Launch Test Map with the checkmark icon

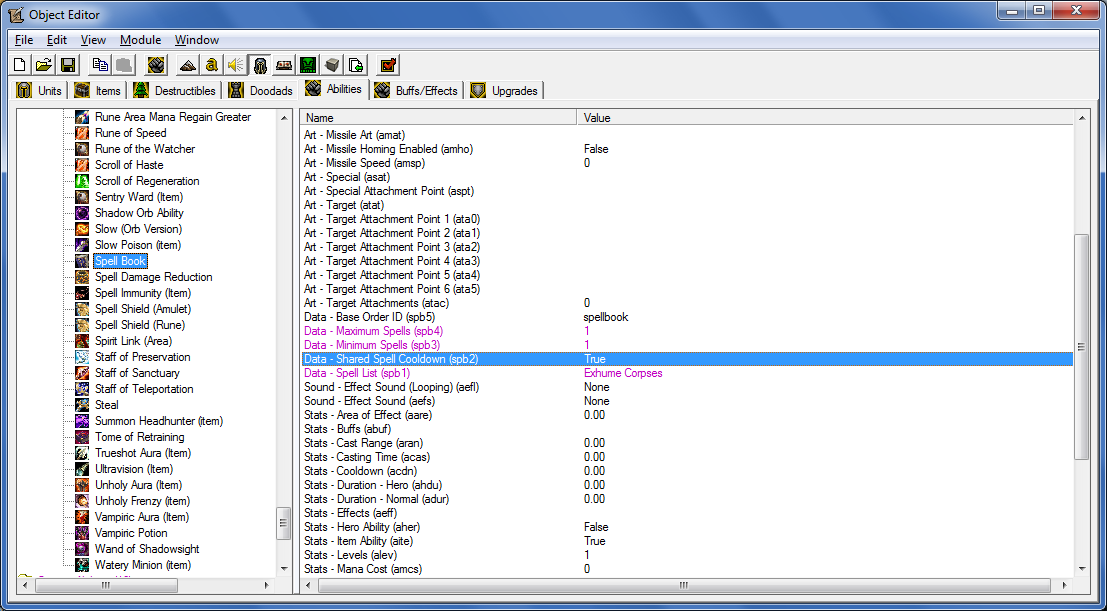click(388, 65)
